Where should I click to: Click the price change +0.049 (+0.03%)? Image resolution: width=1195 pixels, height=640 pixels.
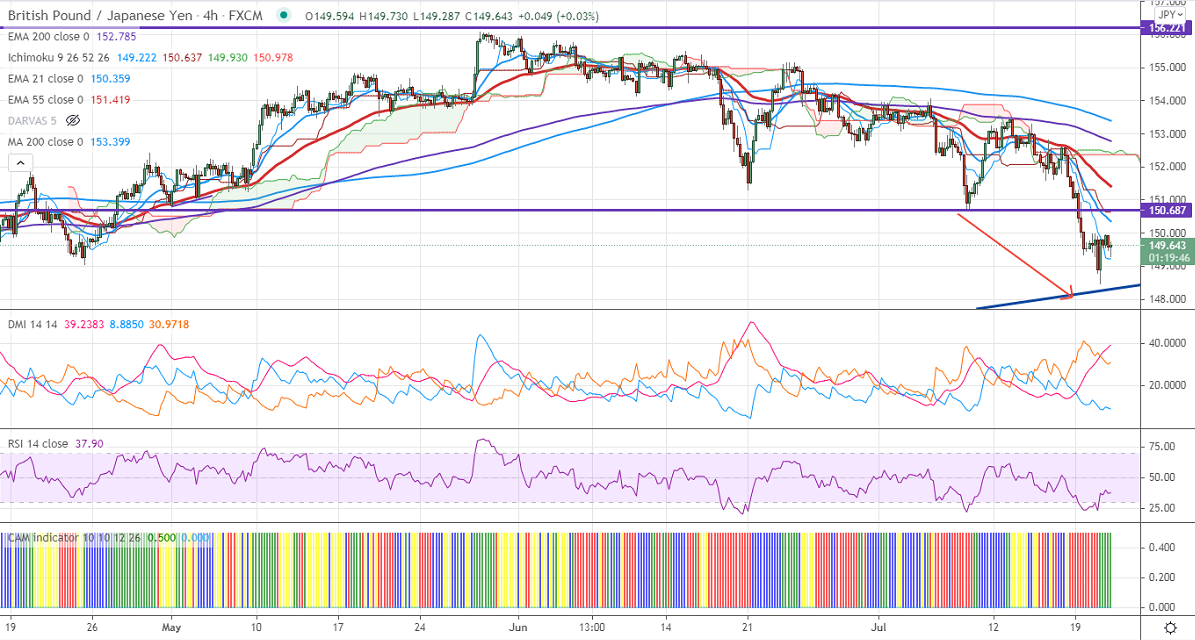pyautogui.click(x=559, y=16)
